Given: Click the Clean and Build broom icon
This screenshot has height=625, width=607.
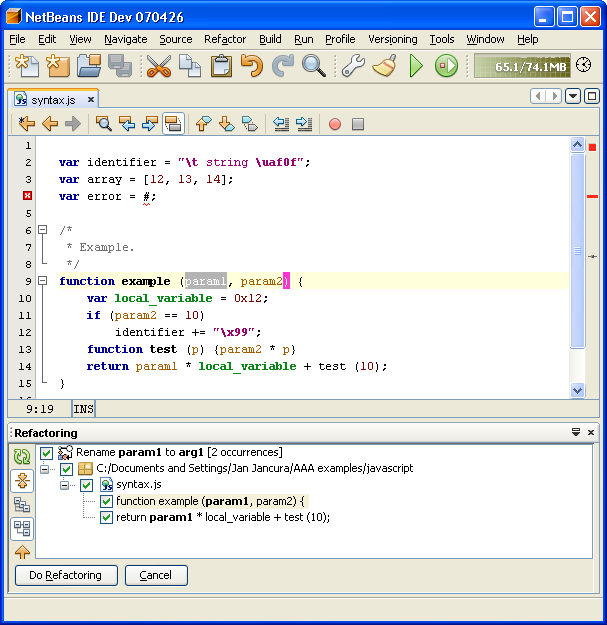Looking at the screenshot, I should 384,66.
